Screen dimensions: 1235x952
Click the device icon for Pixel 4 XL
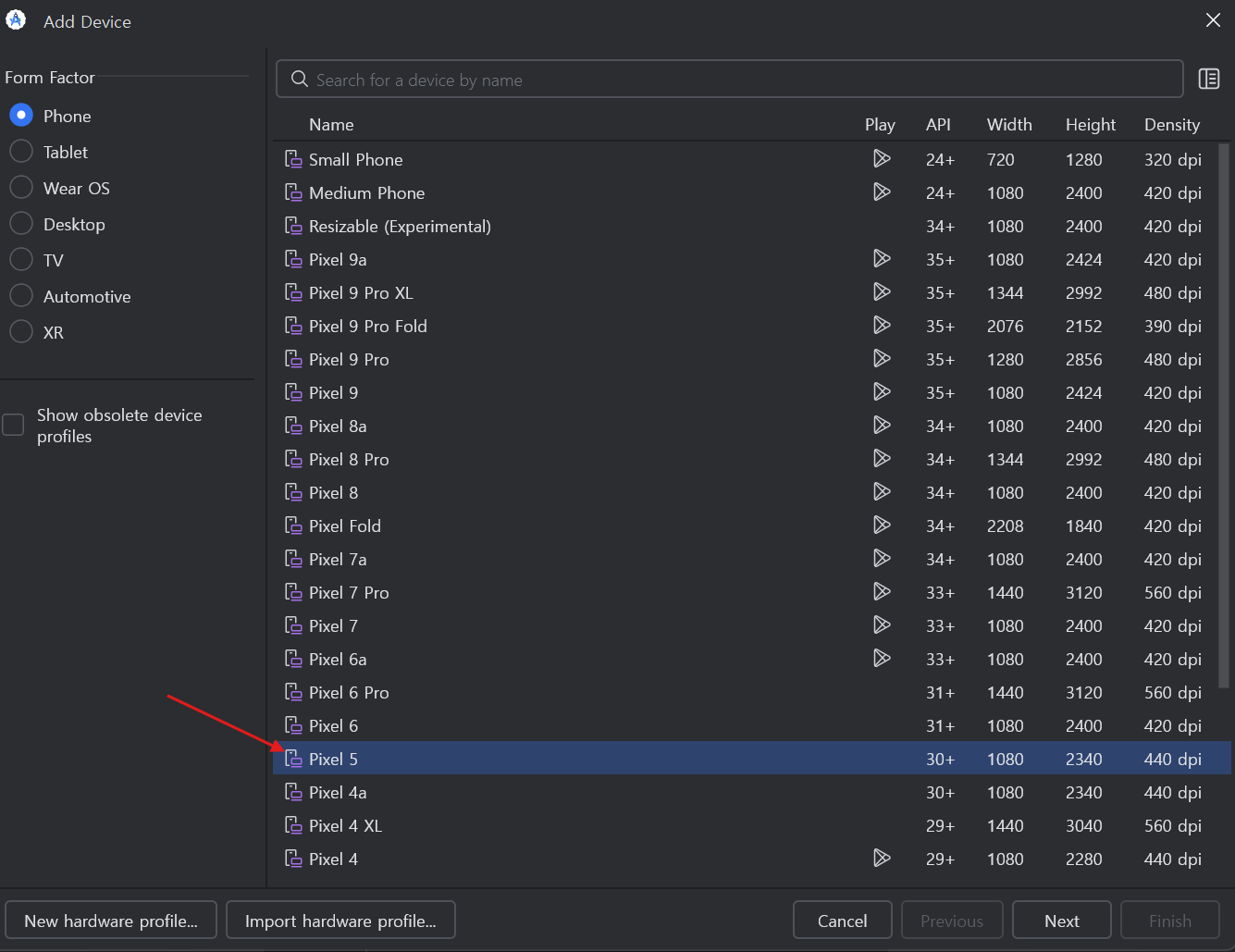pos(293,825)
